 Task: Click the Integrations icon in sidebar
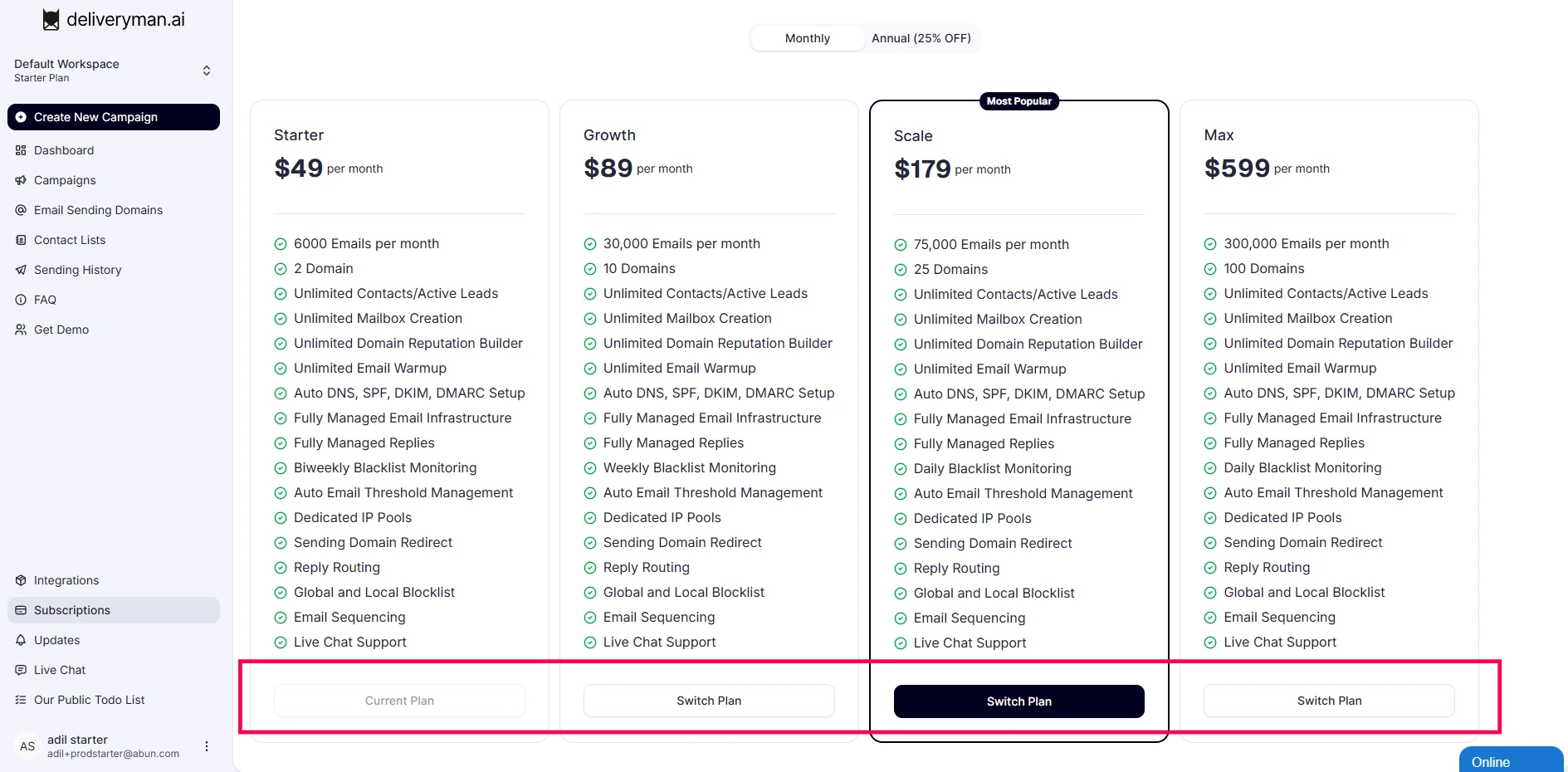tap(21, 580)
